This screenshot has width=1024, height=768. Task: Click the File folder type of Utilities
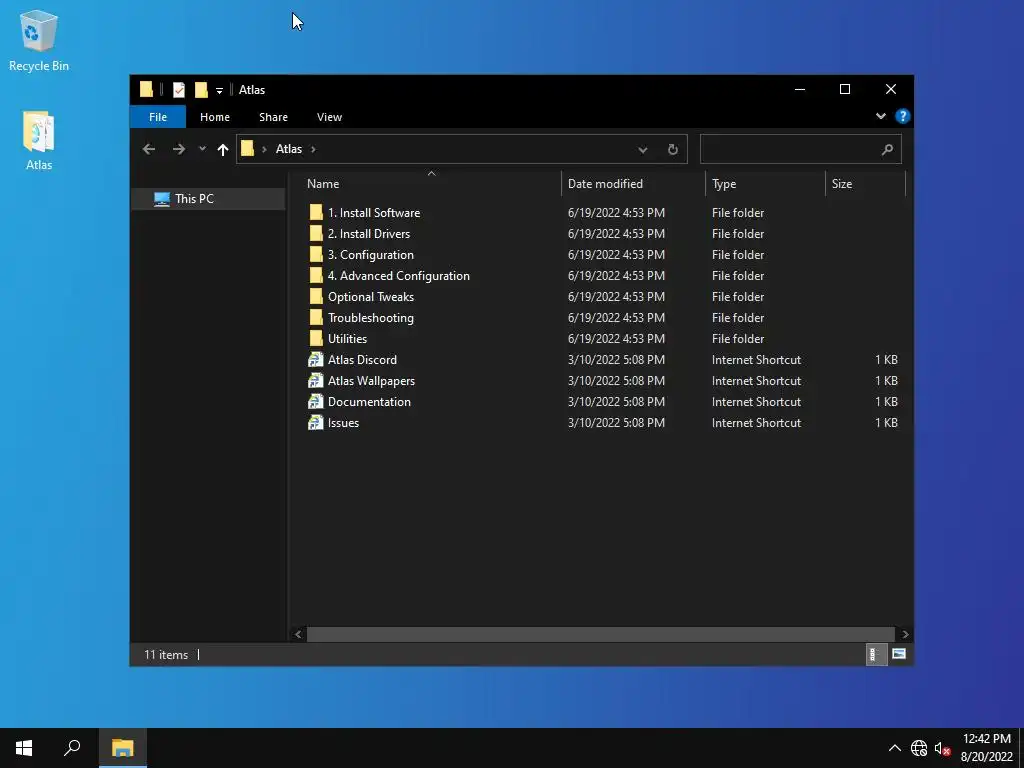[738, 338]
